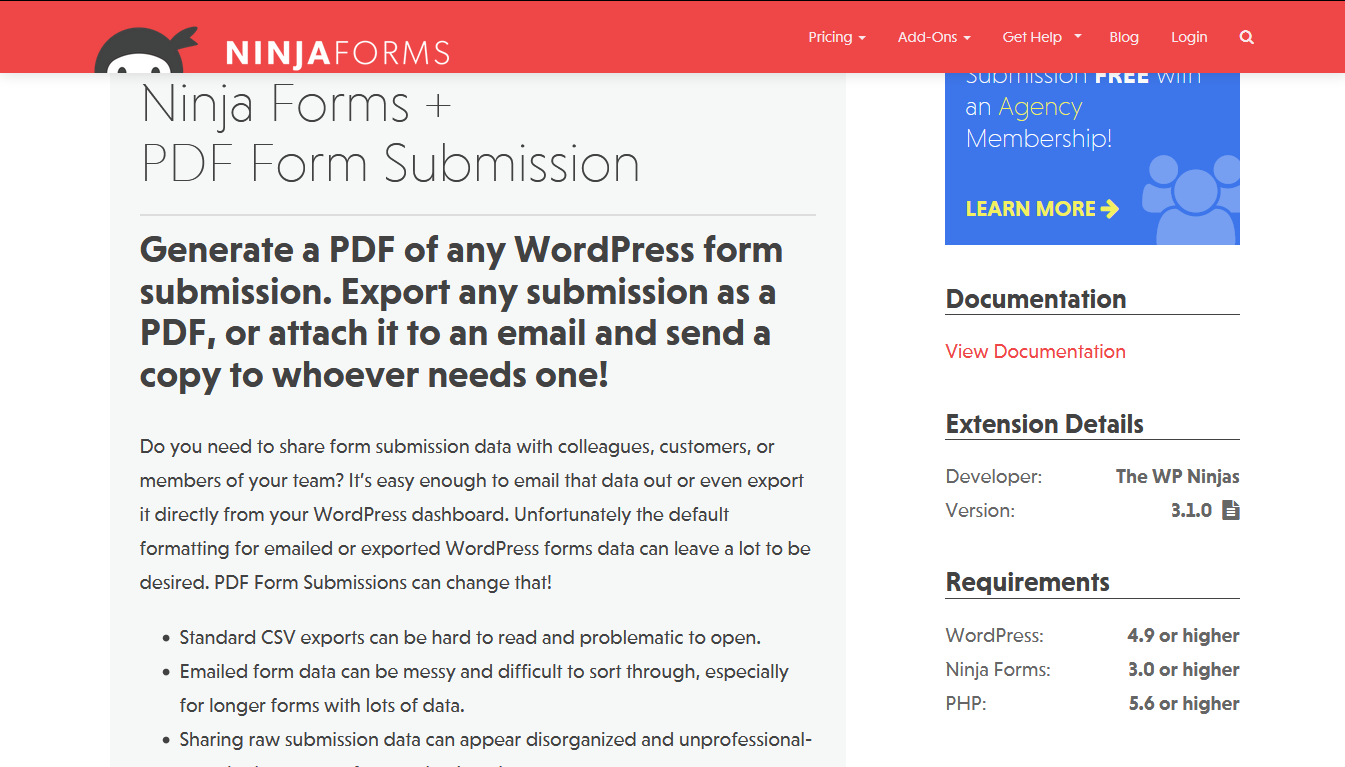Open the Blog page from the navbar
This screenshot has height=767, width=1345.
[1124, 37]
